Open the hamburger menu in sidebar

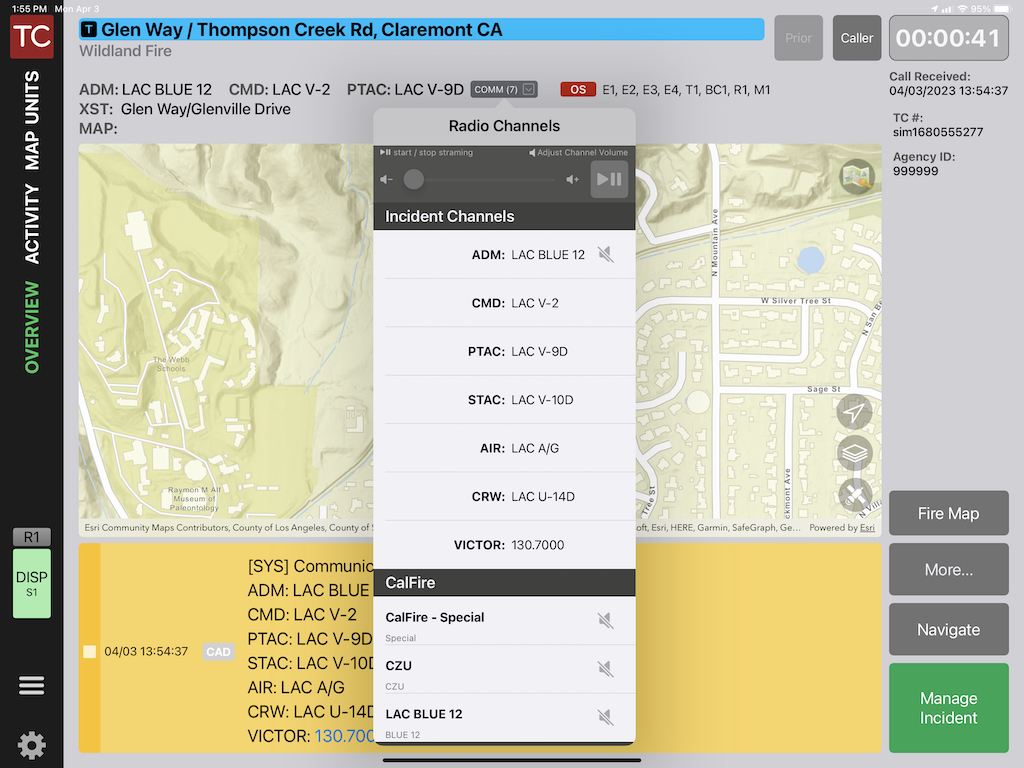[x=31, y=685]
